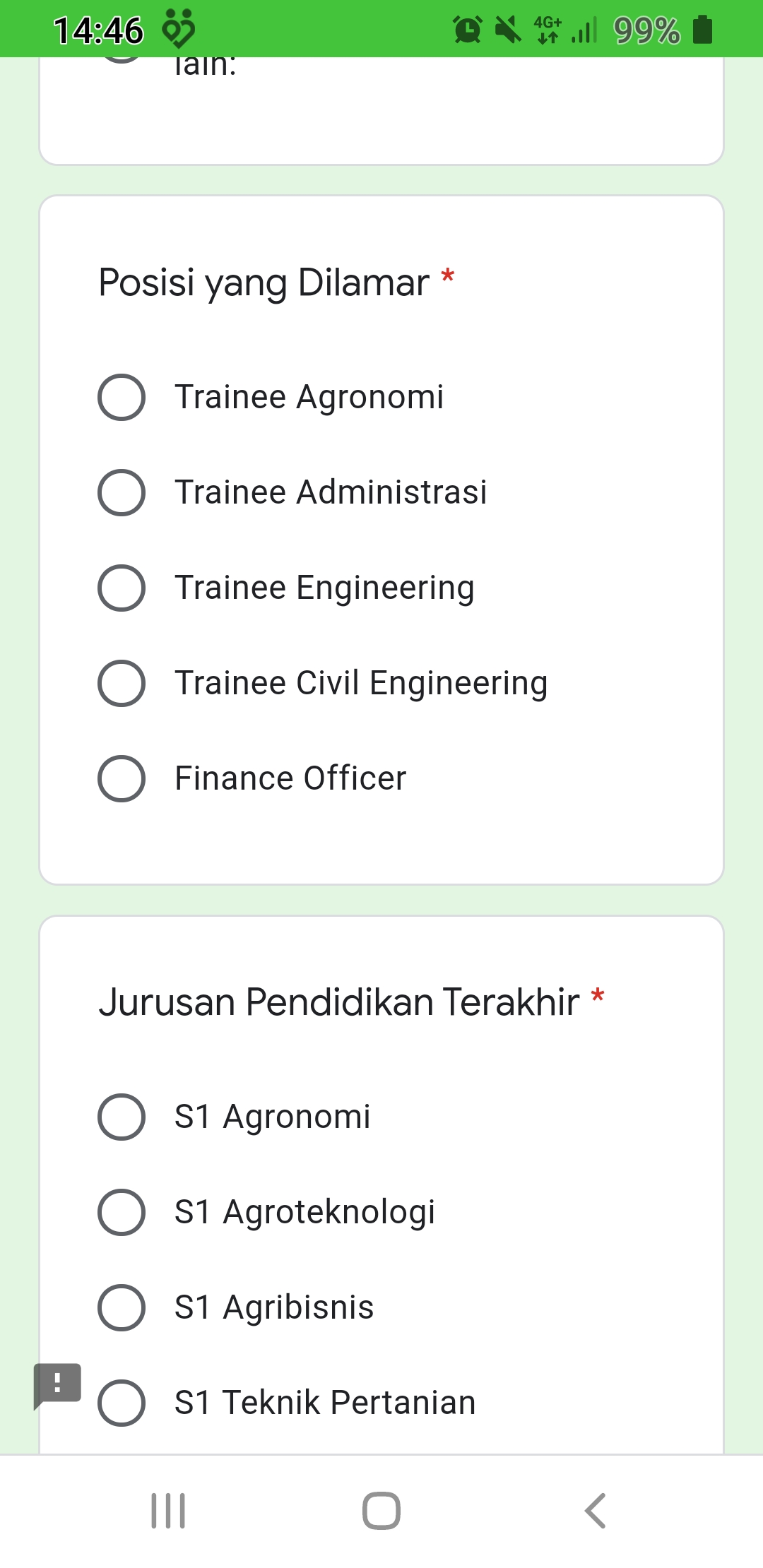
Task: Tap the heart-shaped app notification icon
Action: click(x=178, y=30)
